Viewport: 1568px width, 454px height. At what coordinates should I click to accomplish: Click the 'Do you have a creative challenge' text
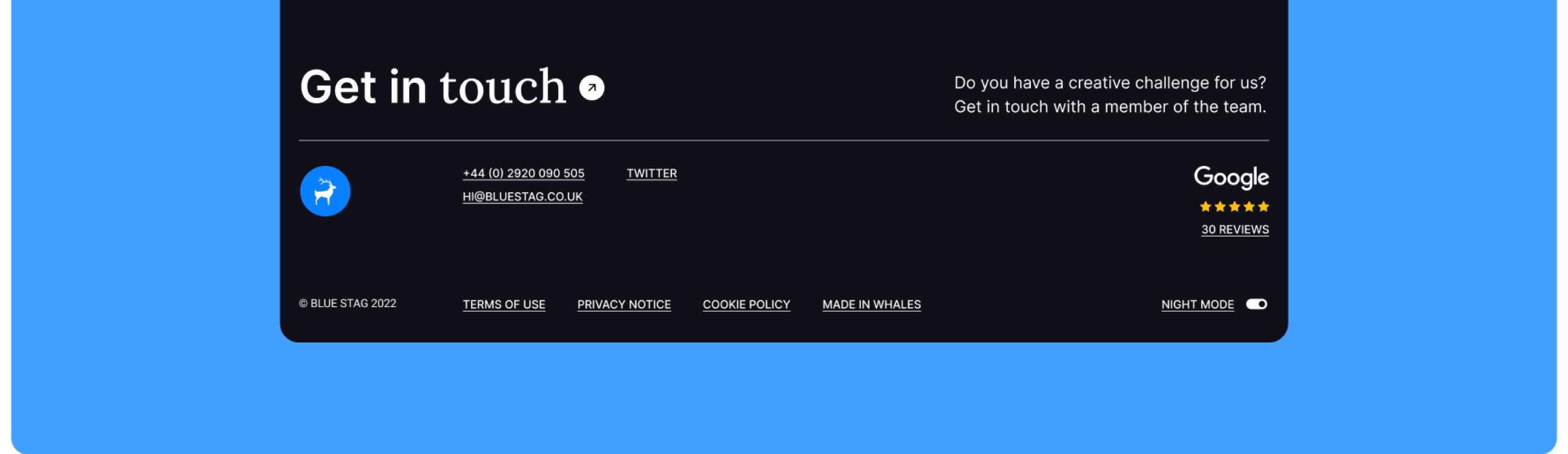click(1109, 83)
